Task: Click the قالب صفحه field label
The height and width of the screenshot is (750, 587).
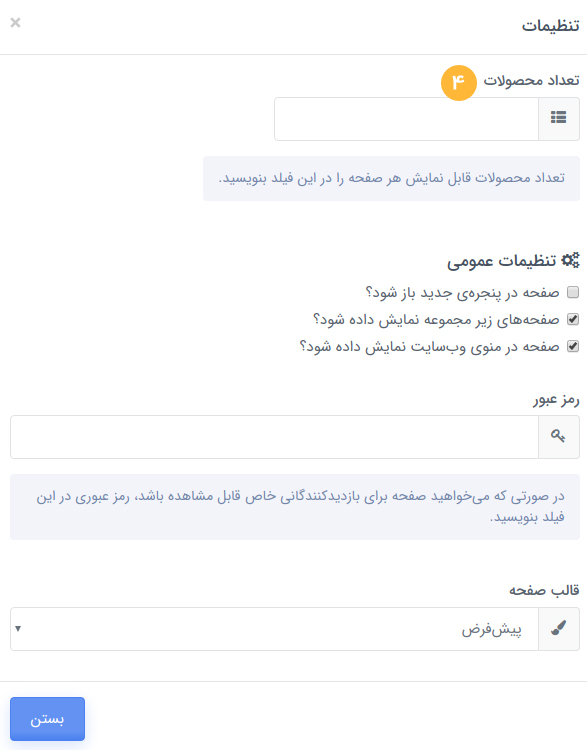Action: (544, 590)
